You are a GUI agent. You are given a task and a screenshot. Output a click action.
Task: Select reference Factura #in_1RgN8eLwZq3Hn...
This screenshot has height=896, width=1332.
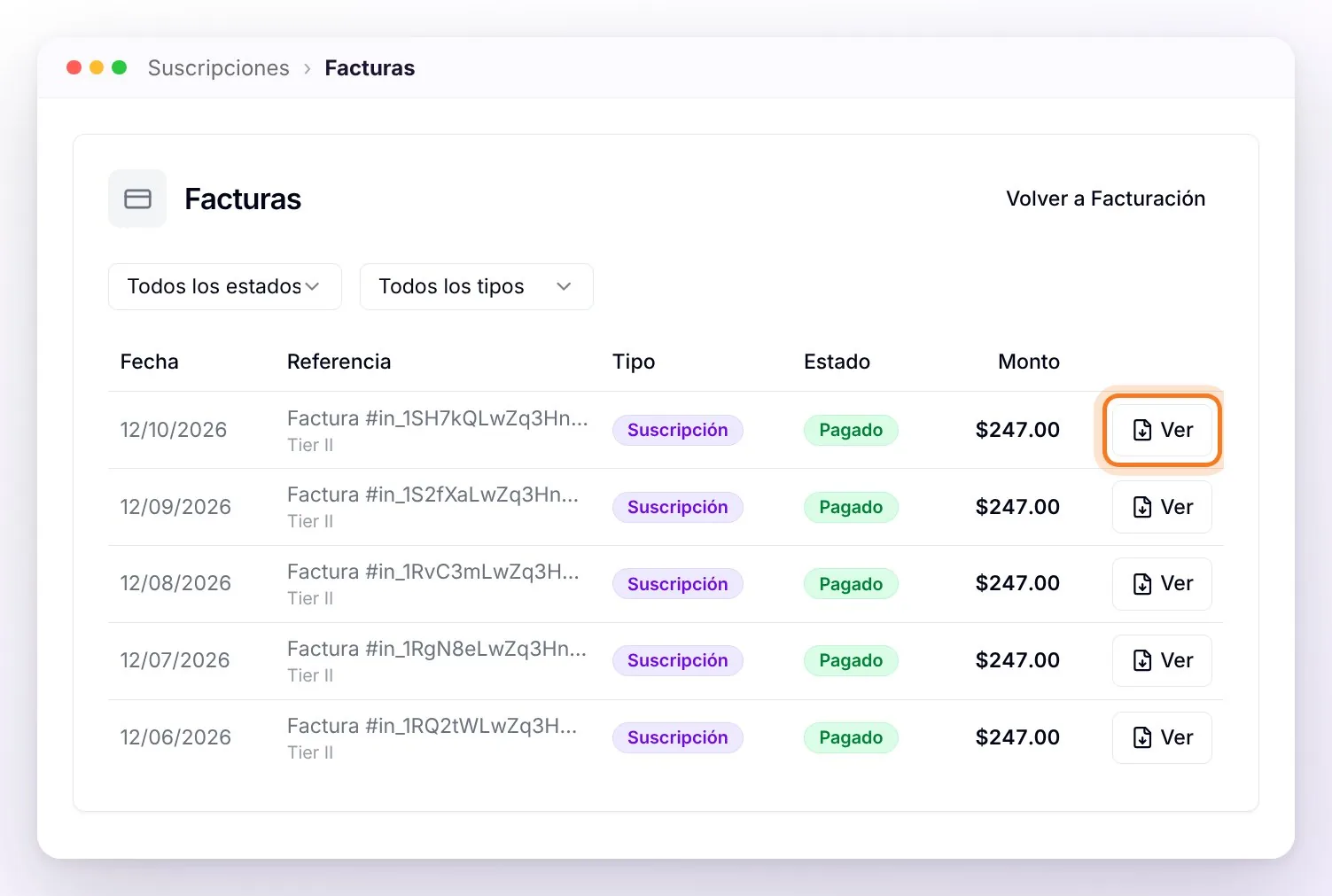click(436, 649)
